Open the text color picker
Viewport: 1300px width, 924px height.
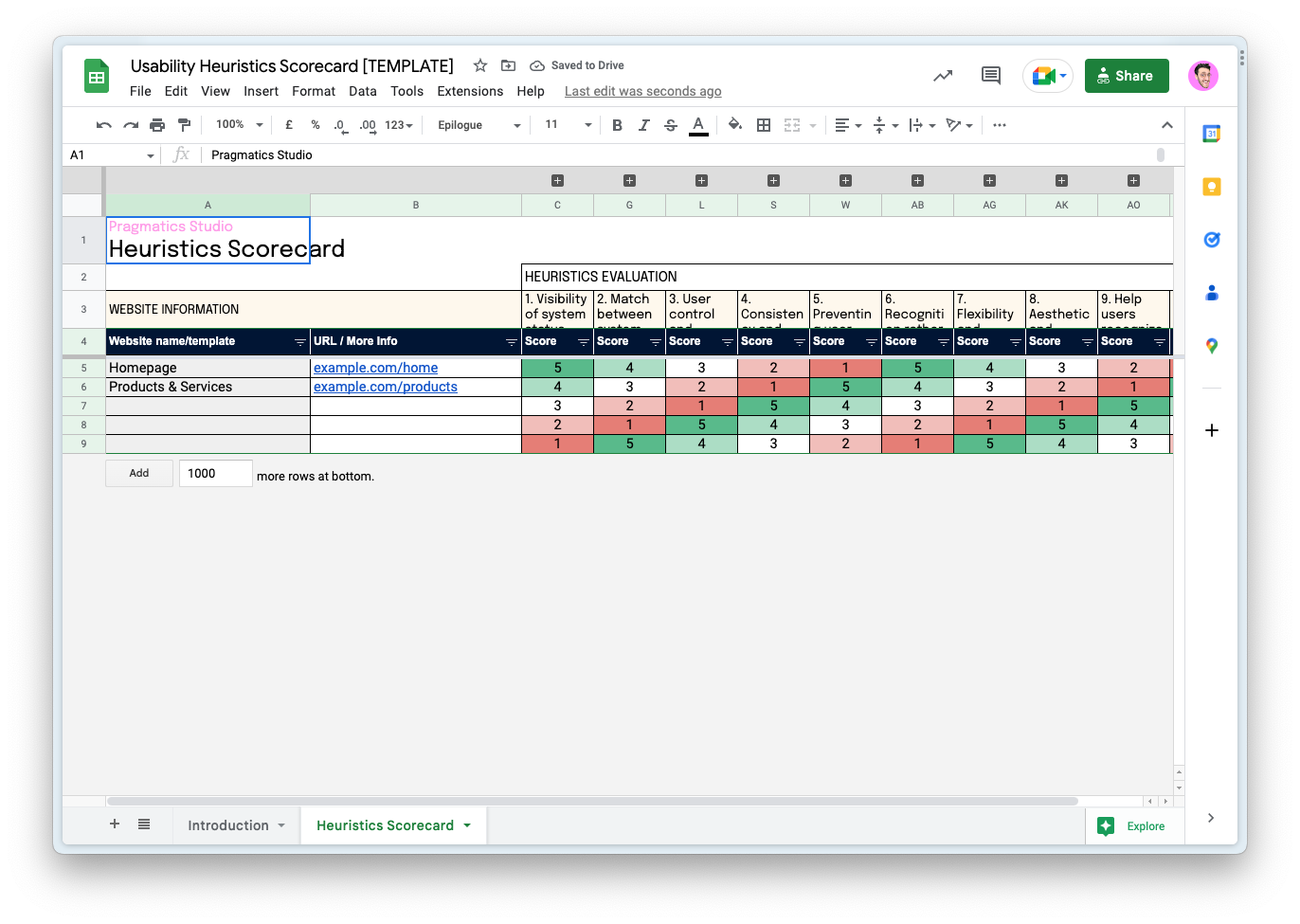(698, 125)
